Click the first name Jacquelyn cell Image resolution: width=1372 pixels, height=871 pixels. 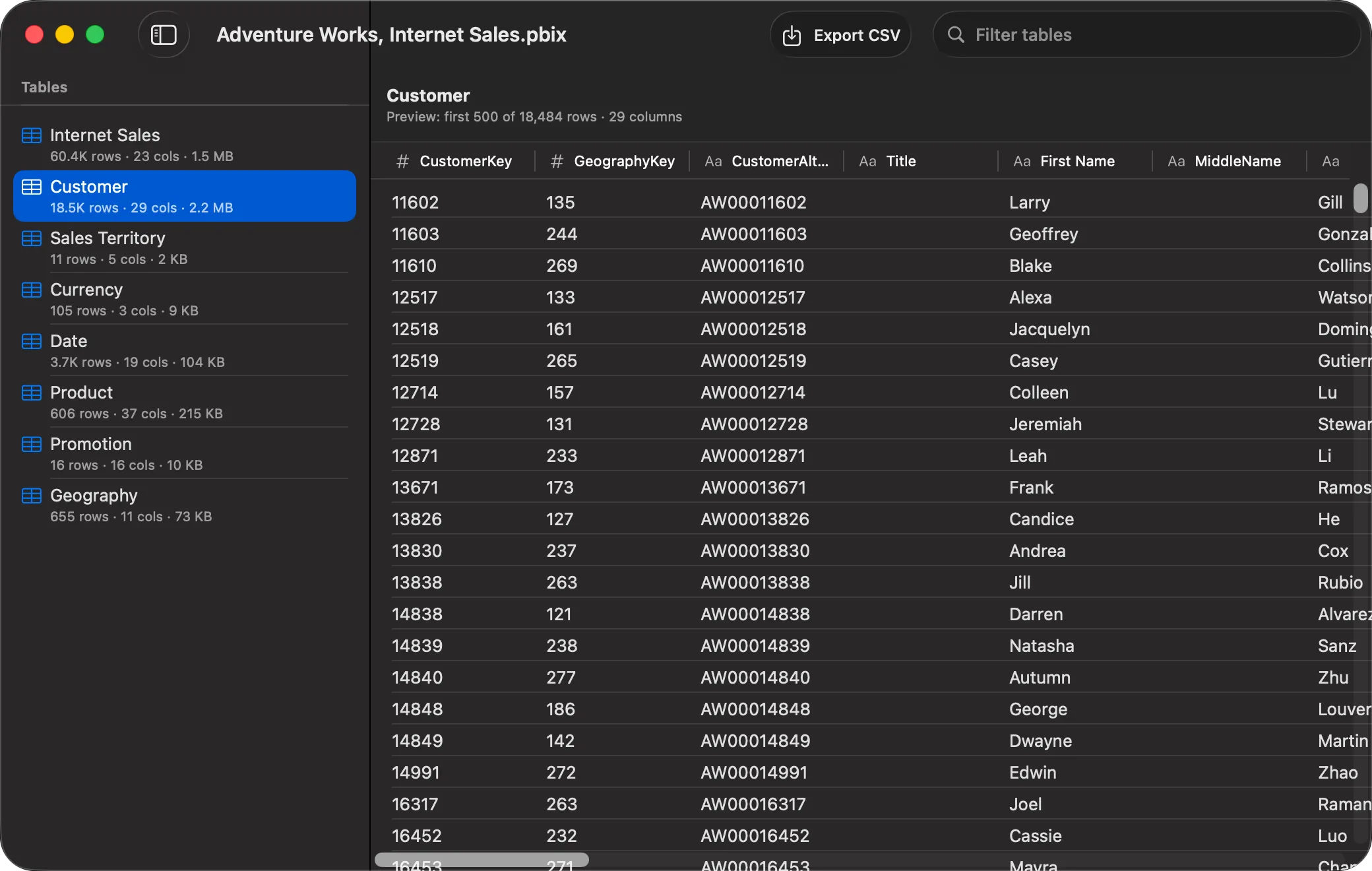[1049, 329]
